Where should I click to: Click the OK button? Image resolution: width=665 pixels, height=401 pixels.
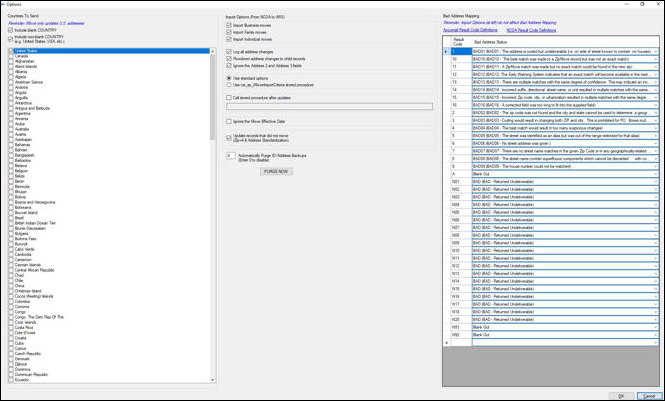[621, 396]
